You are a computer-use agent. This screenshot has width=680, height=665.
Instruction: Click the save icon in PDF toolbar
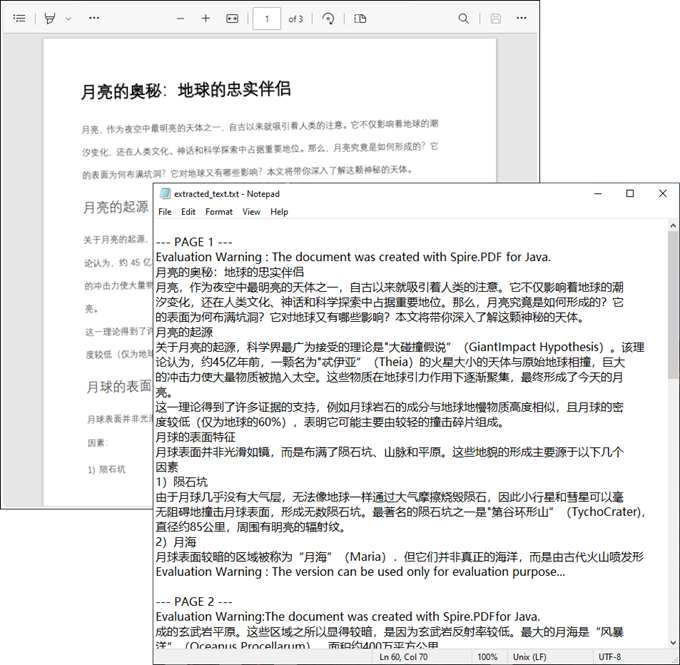tap(495, 18)
